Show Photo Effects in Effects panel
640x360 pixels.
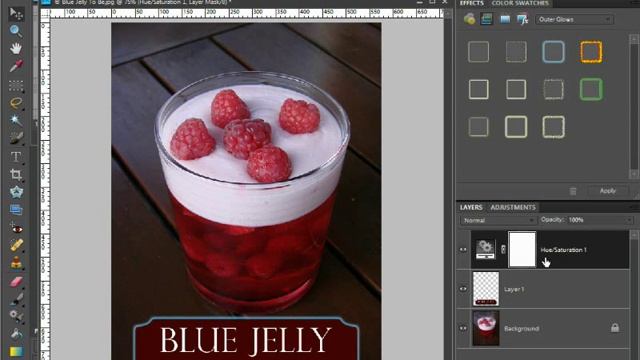(x=505, y=19)
